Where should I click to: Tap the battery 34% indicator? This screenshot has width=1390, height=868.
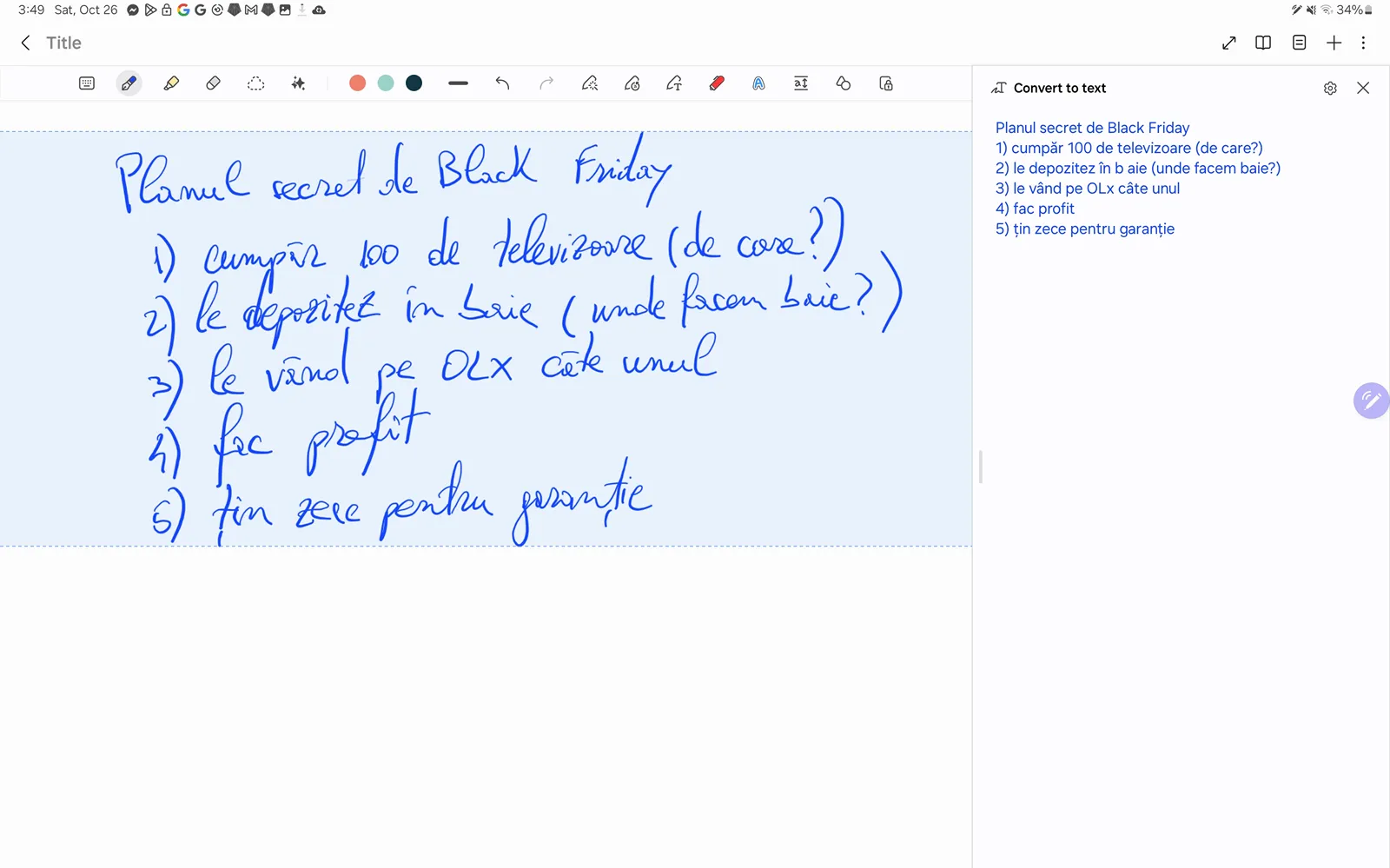pos(1354,10)
